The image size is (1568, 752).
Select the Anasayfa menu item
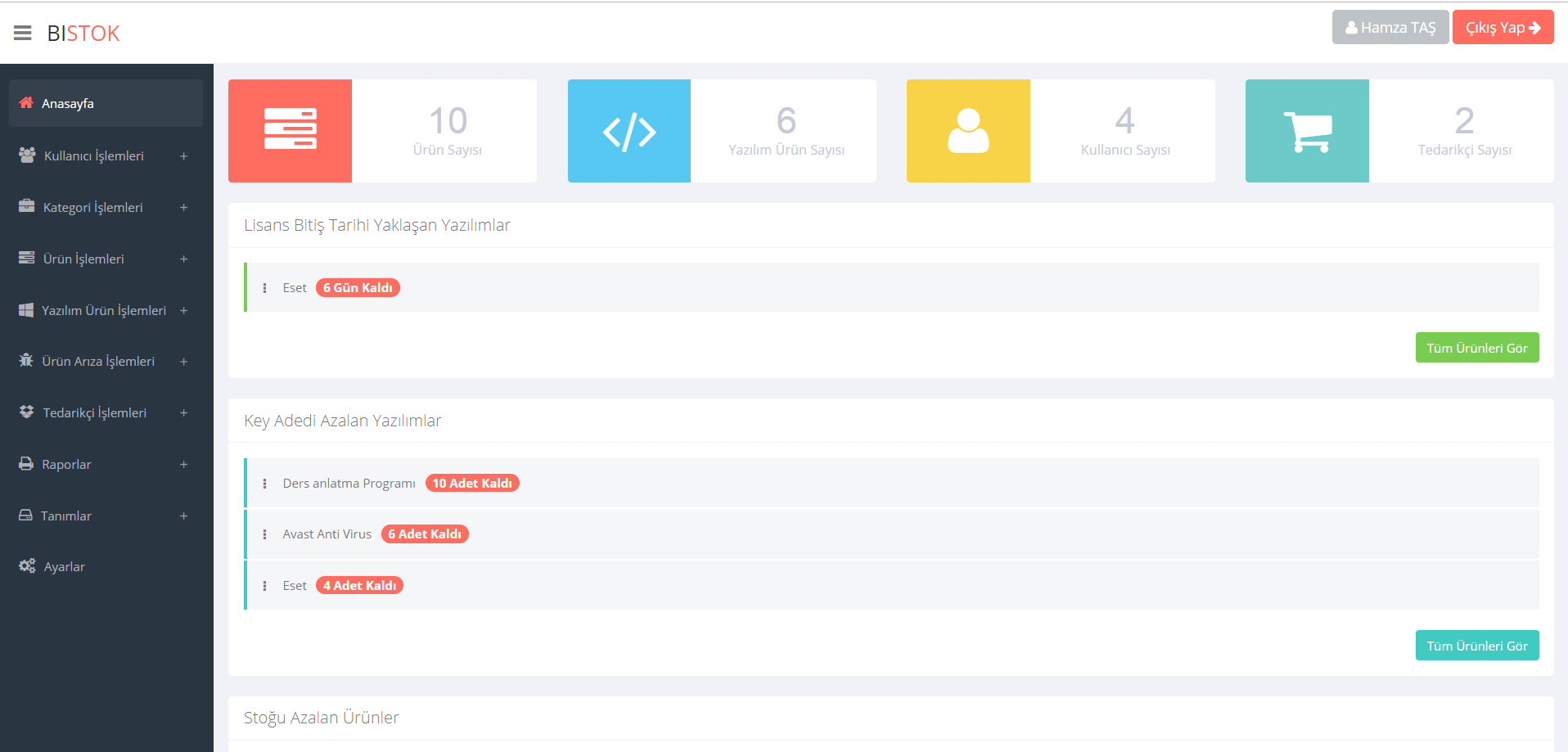coord(106,103)
